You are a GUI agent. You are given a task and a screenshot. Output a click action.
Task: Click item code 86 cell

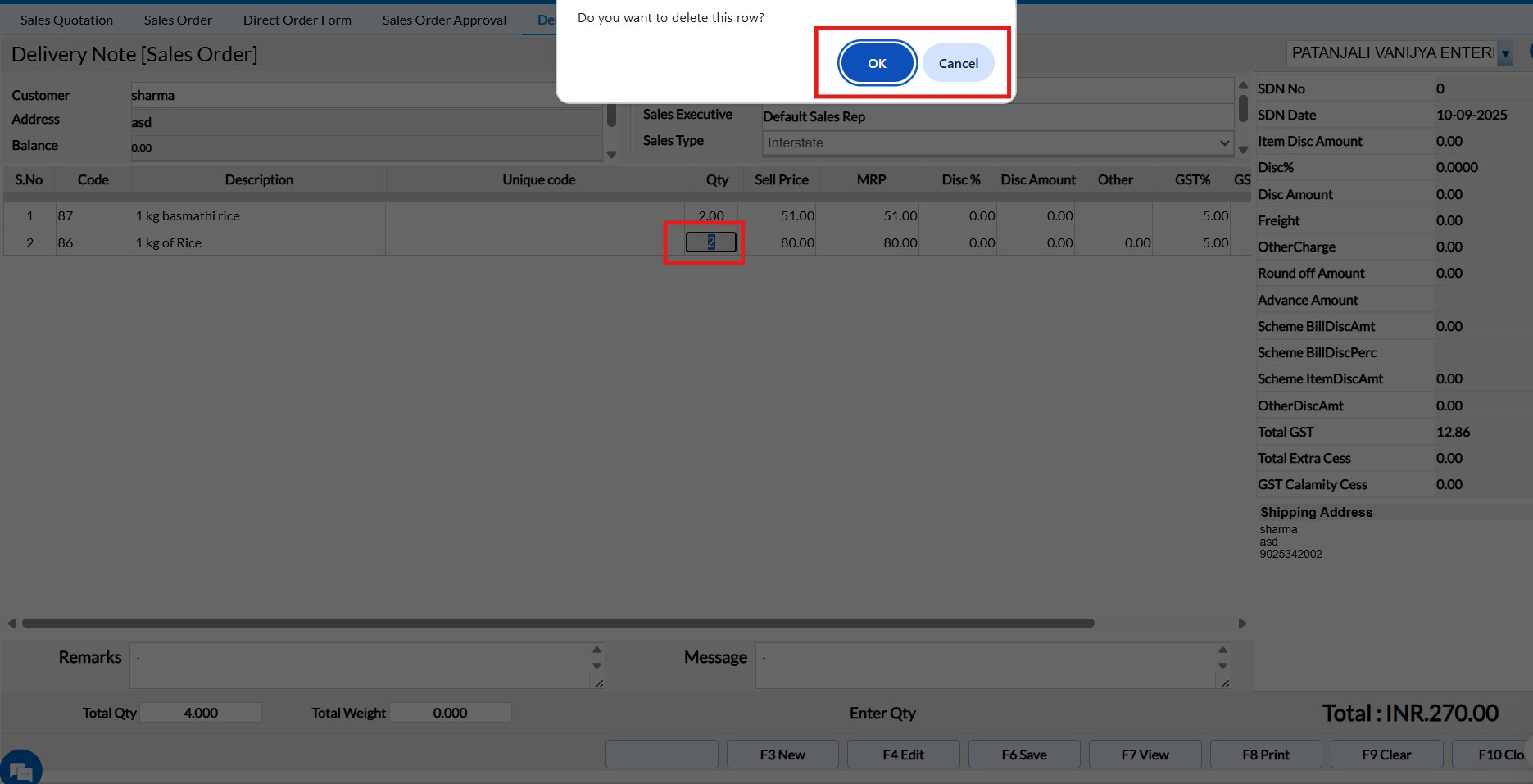(93, 242)
